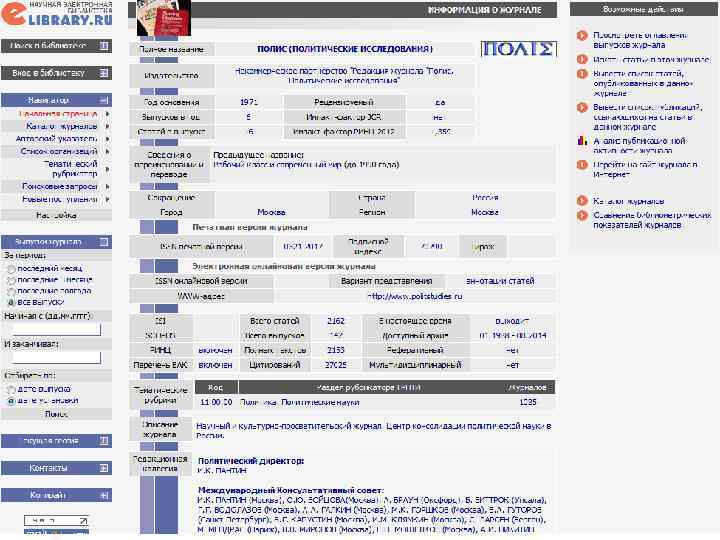The image size is (720, 540).
Task: Open 'Новые поступления' navigator item
Action: [60, 199]
